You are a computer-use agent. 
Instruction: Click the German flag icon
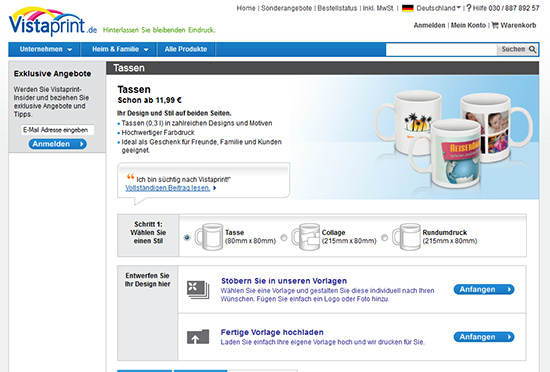coord(408,8)
